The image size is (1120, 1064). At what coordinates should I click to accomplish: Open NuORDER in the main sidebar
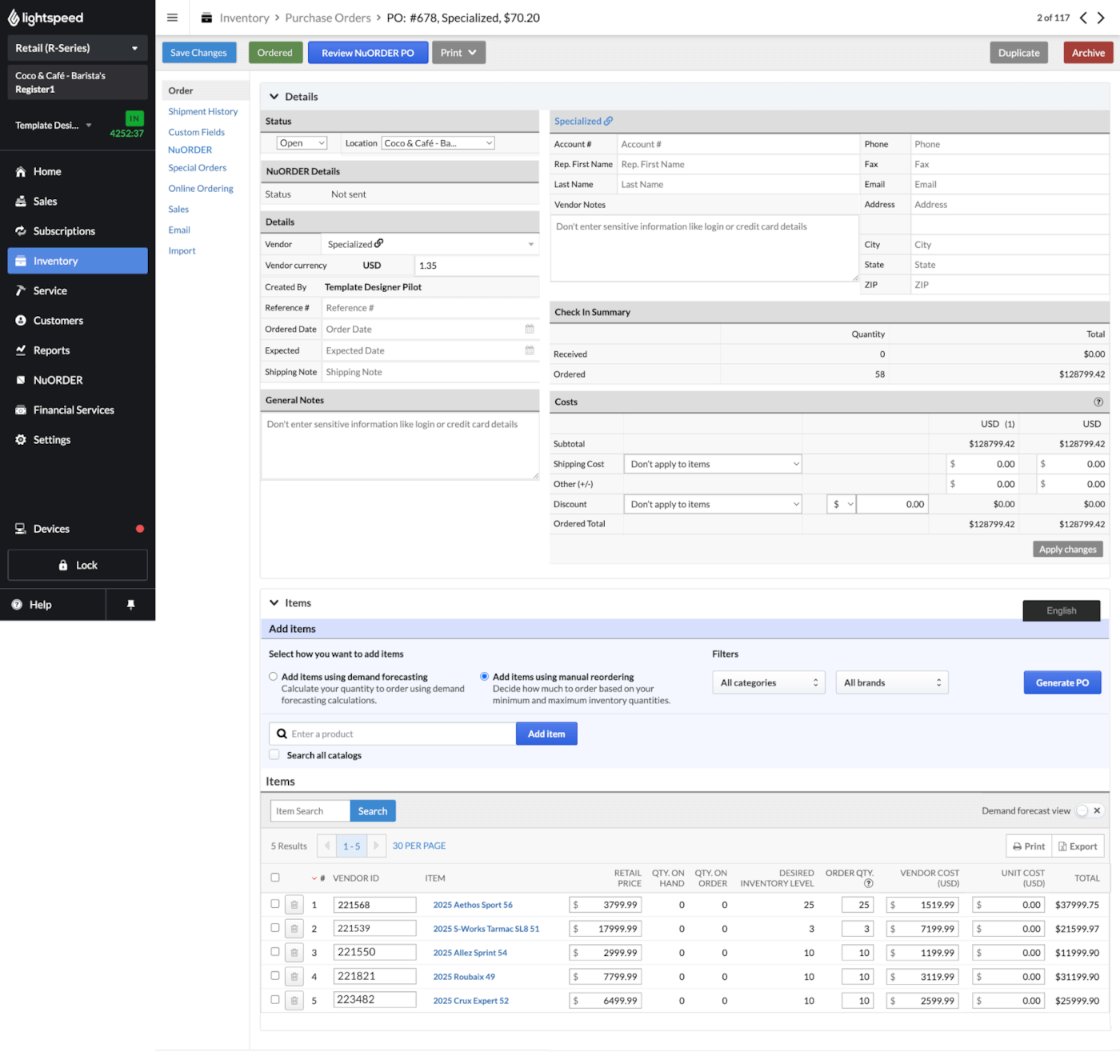pyautogui.click(x=78, y=380)
